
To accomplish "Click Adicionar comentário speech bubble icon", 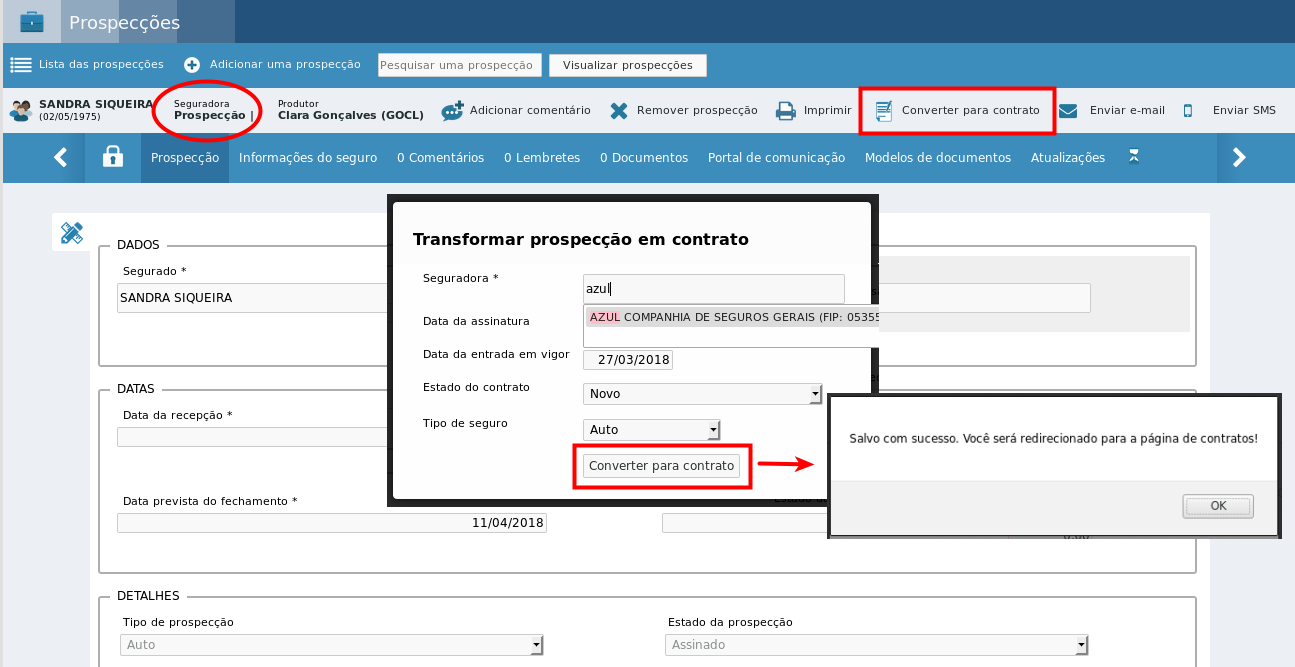I will (x=452, y=111).
